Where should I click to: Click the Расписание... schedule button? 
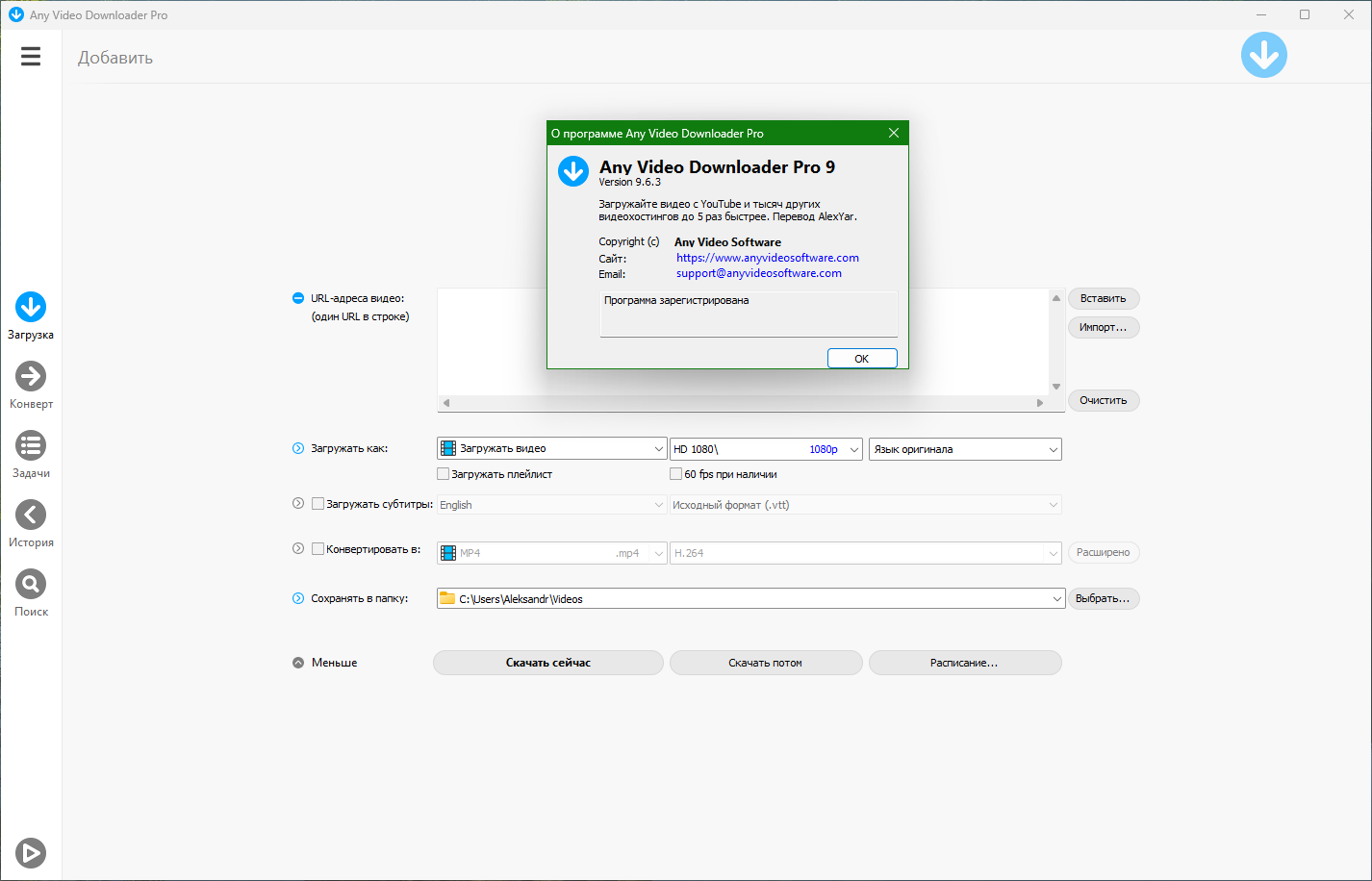coord(965,663)
